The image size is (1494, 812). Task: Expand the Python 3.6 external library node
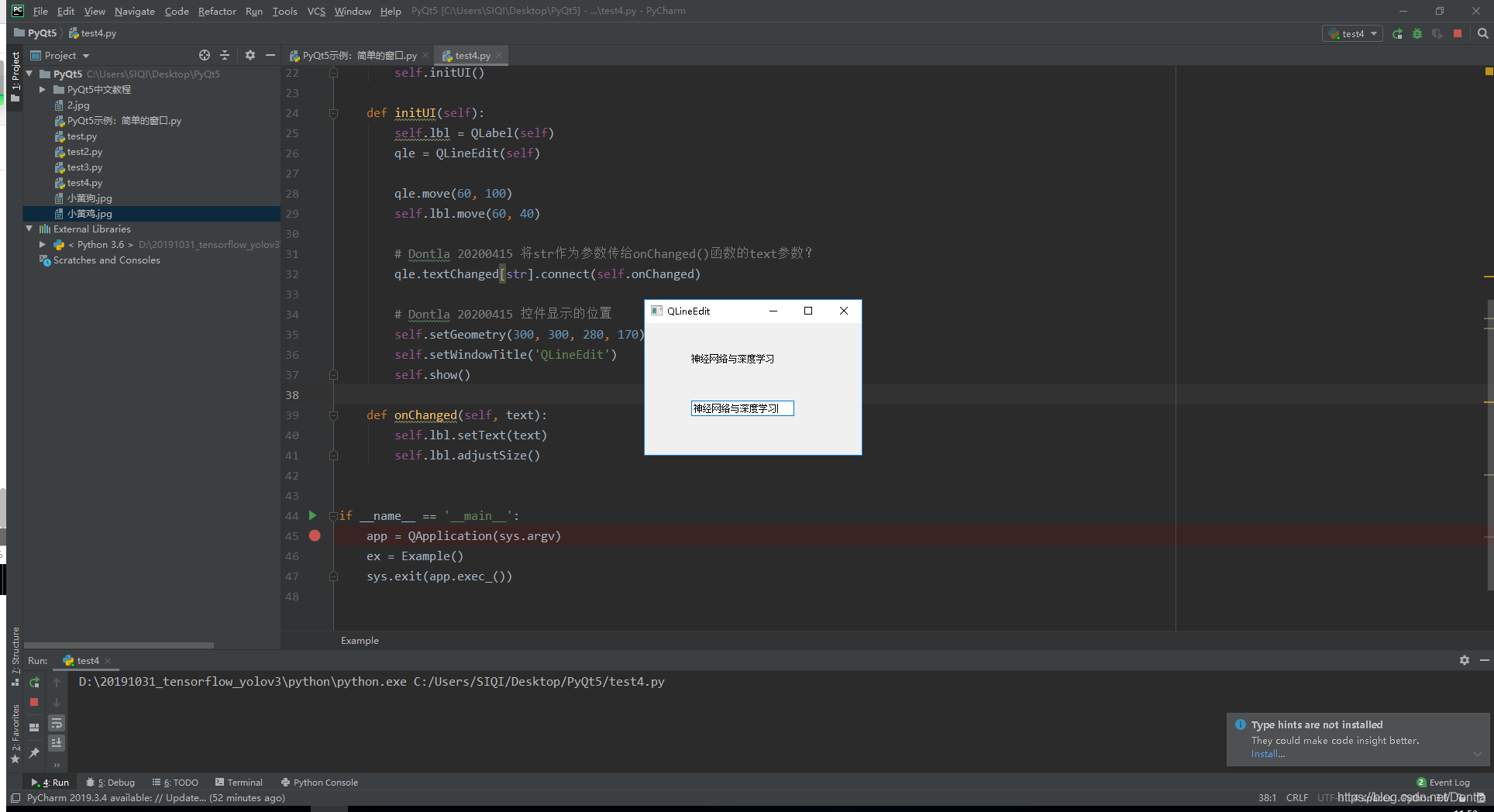click(44, 244)
